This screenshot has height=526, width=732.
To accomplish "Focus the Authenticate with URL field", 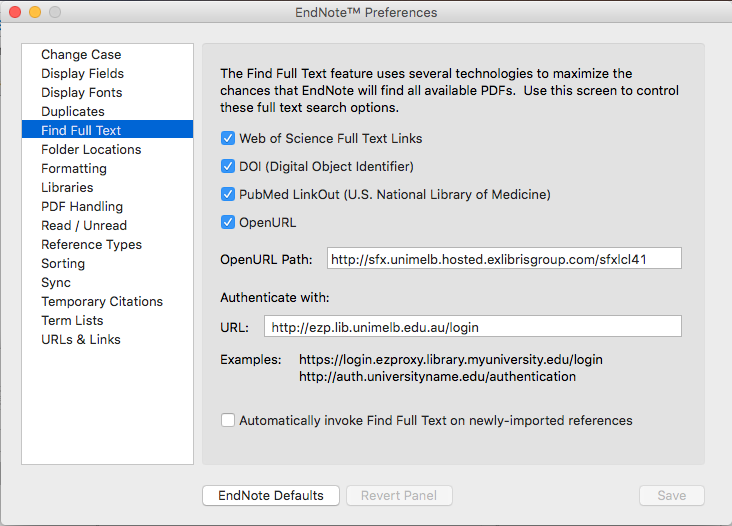I will click(x=472, y=326).
